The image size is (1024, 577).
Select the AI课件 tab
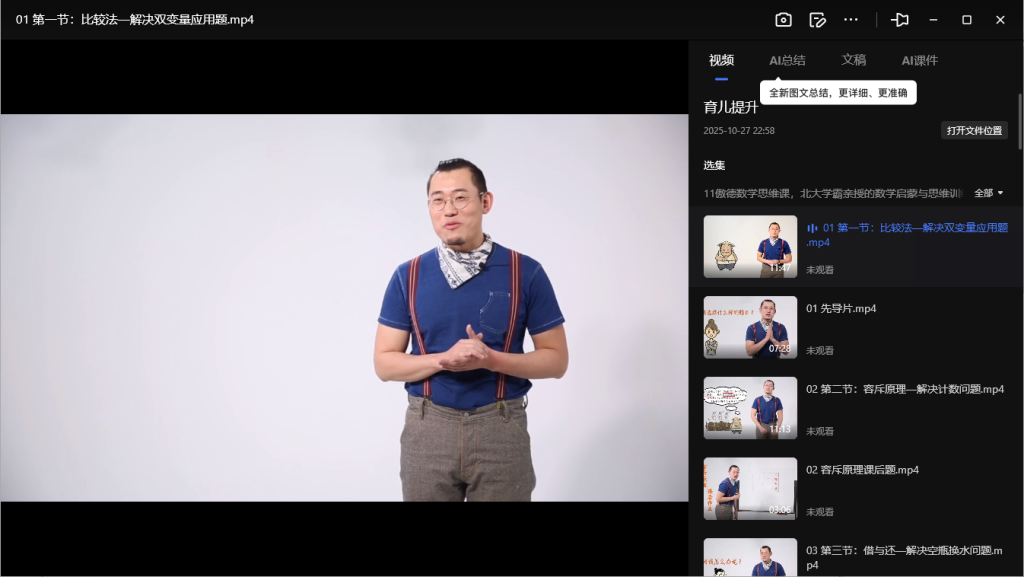coord(919,60)
